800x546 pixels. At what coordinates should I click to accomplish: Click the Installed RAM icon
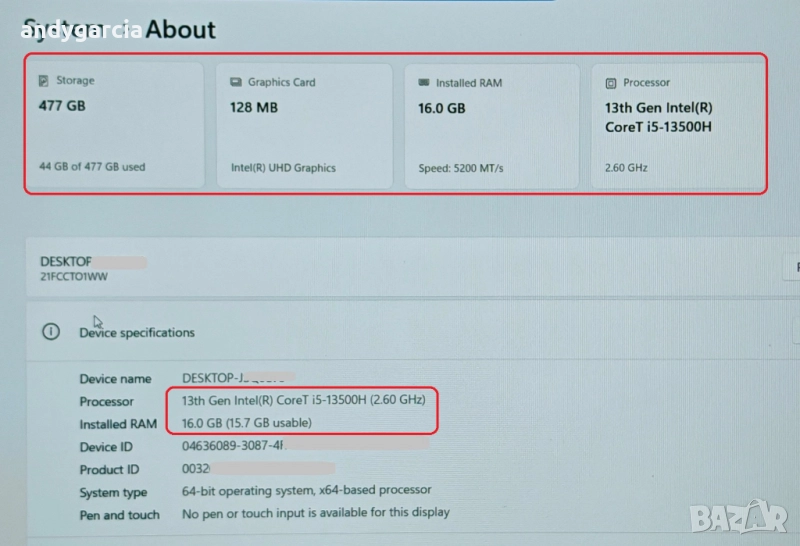[424, 83]
